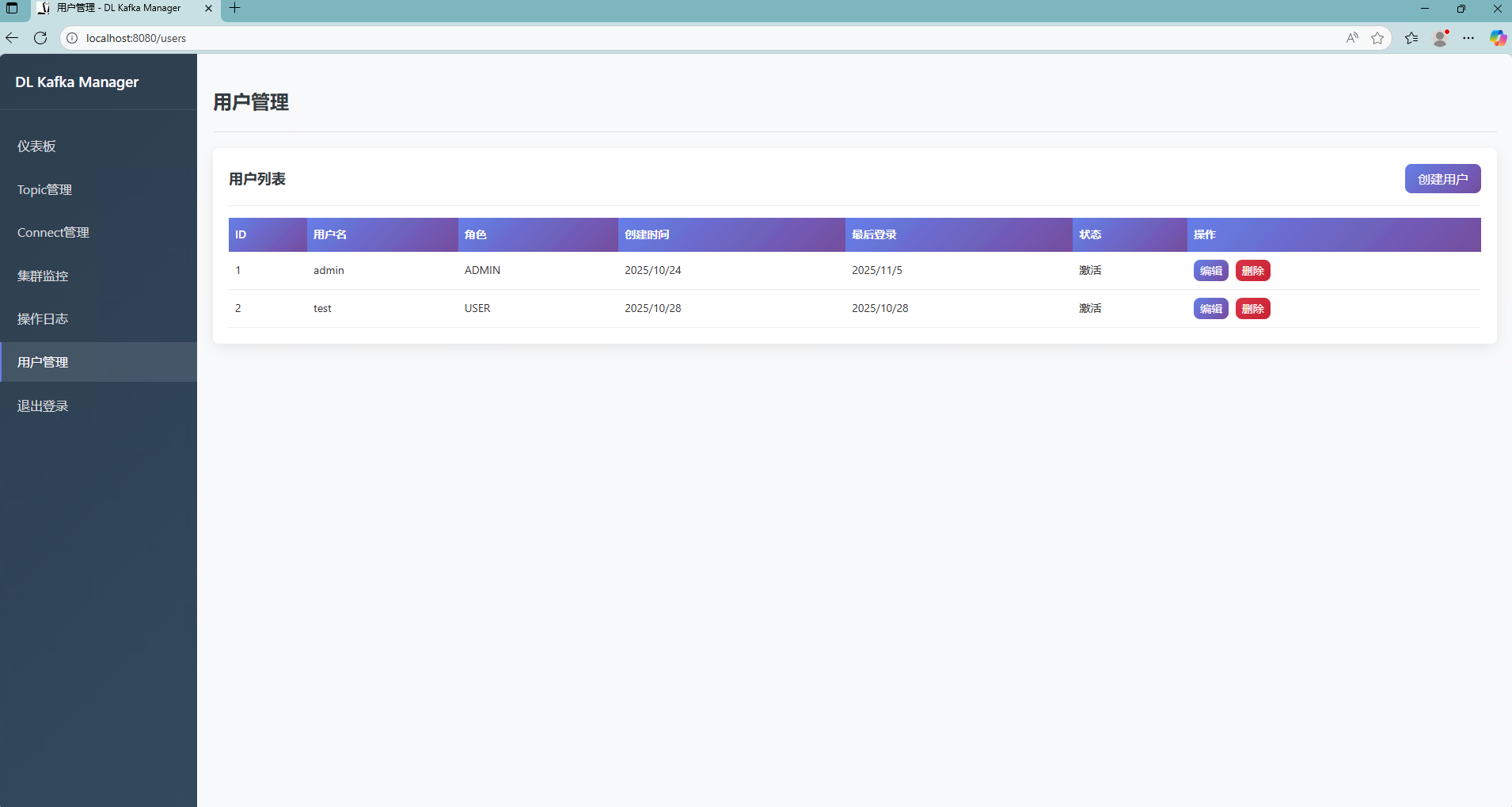Image resolution: width=1512 pixels, height=807 pixels.
Task: Click 激活 status in admin row
Action: point(1090,271)
